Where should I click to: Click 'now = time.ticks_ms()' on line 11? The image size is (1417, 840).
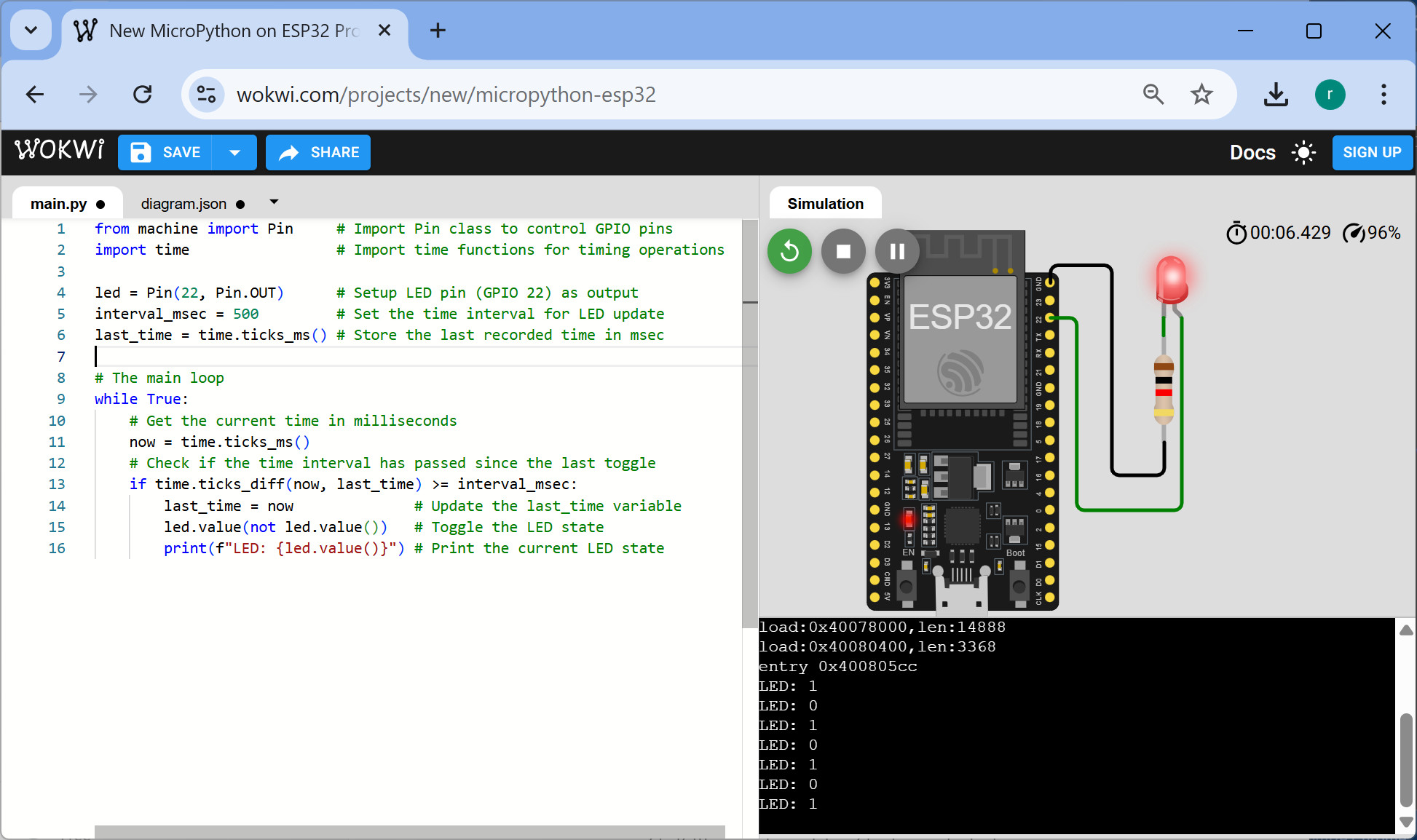pos(220,442)
